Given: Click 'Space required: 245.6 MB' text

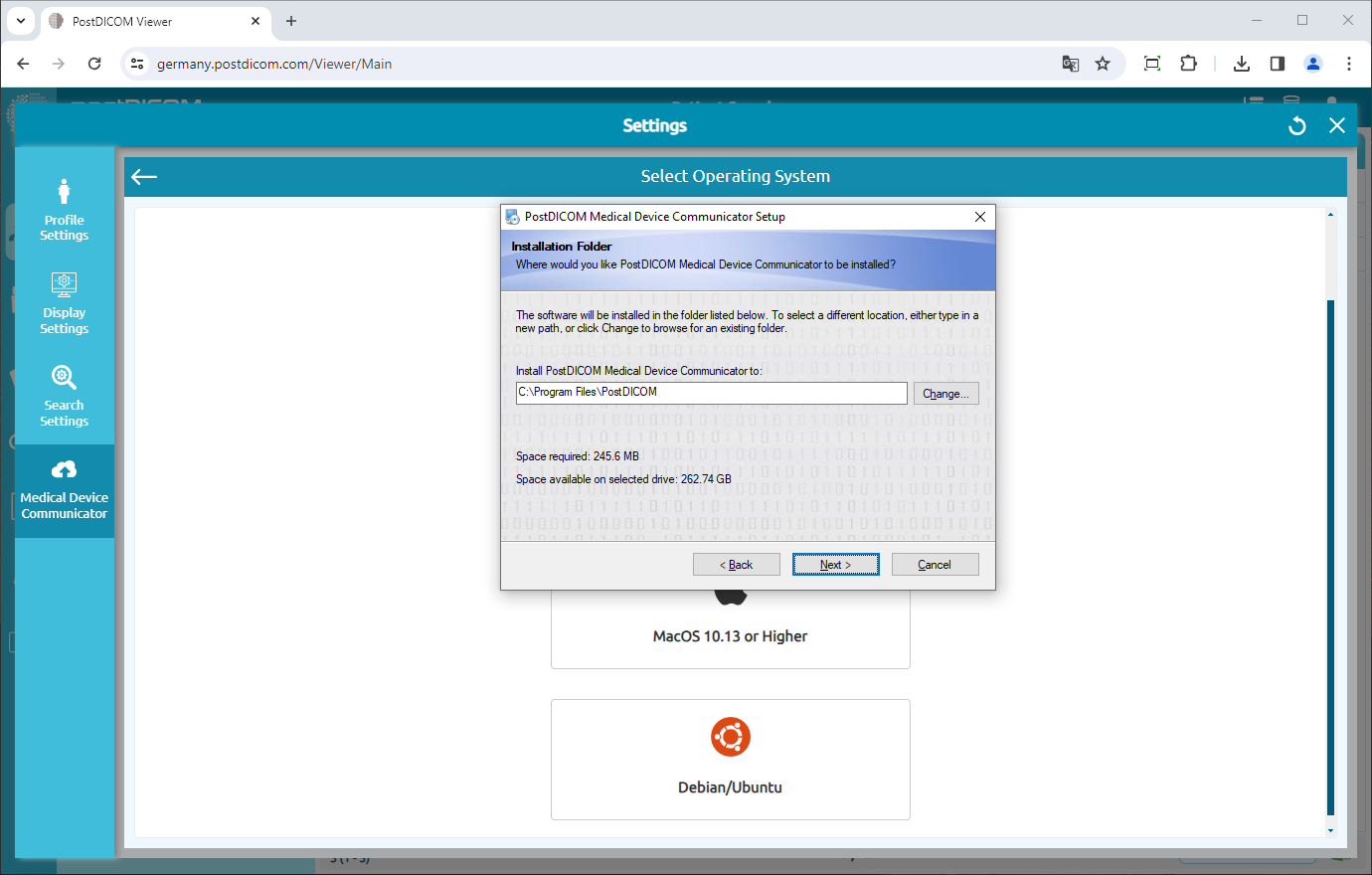Looking at the screenshot, I should 578,456.
